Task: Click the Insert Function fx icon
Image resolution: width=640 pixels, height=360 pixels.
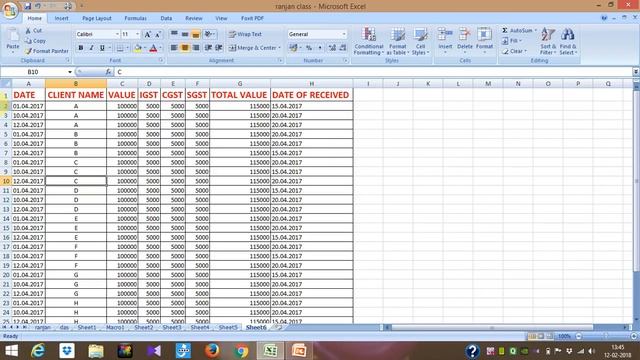Action: pyautogui.click(x=108, y=72)
